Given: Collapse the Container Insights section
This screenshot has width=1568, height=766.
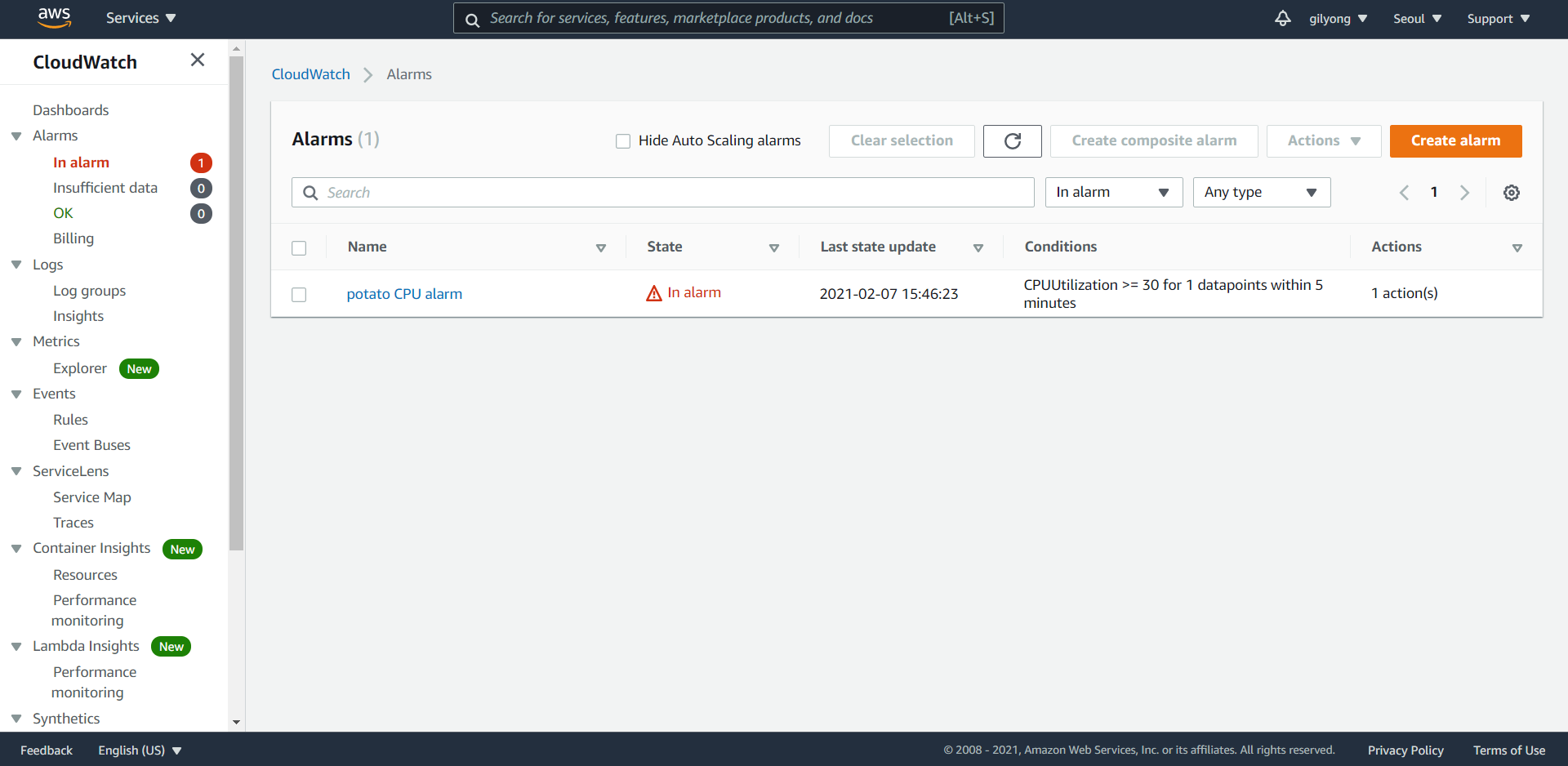Looking at the screenshot, I should [16, 549].
